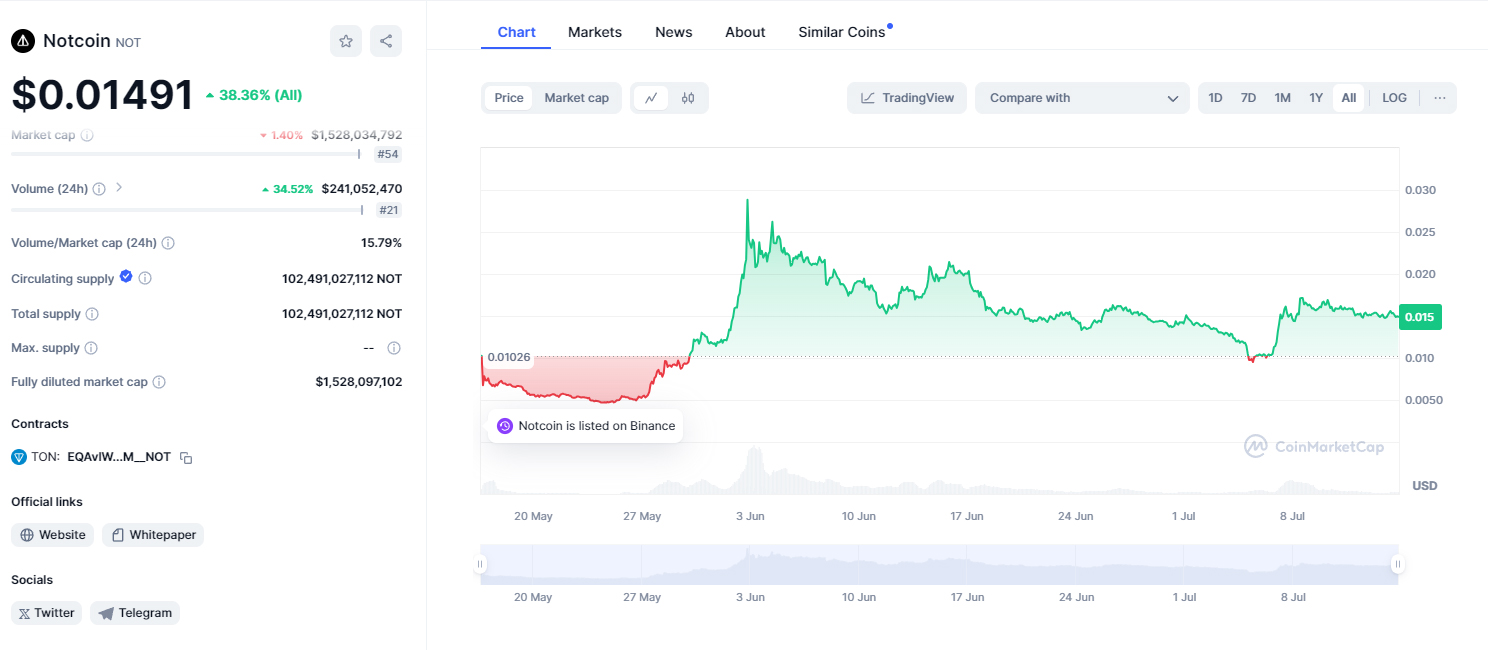Open the three-dot more options menu
This screenshot has width=1488, height=650.
tap(1440, 98)
